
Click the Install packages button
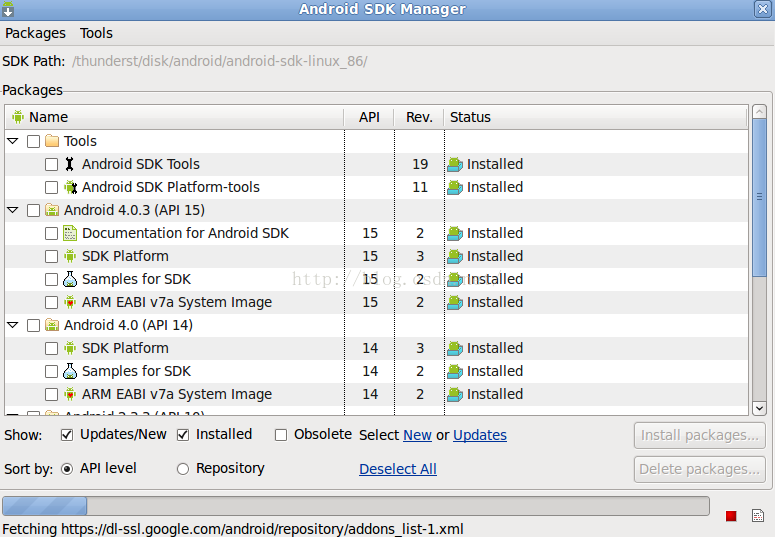699,435
